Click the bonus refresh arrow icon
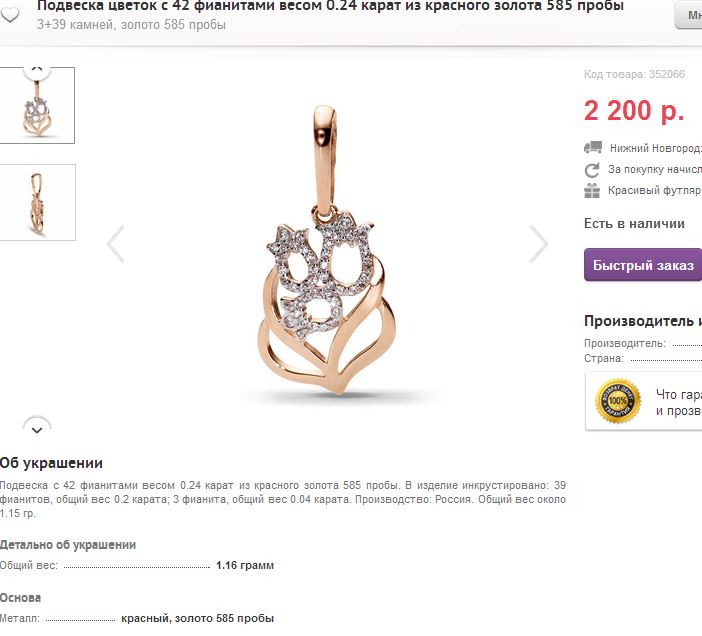 click(592, 170)
